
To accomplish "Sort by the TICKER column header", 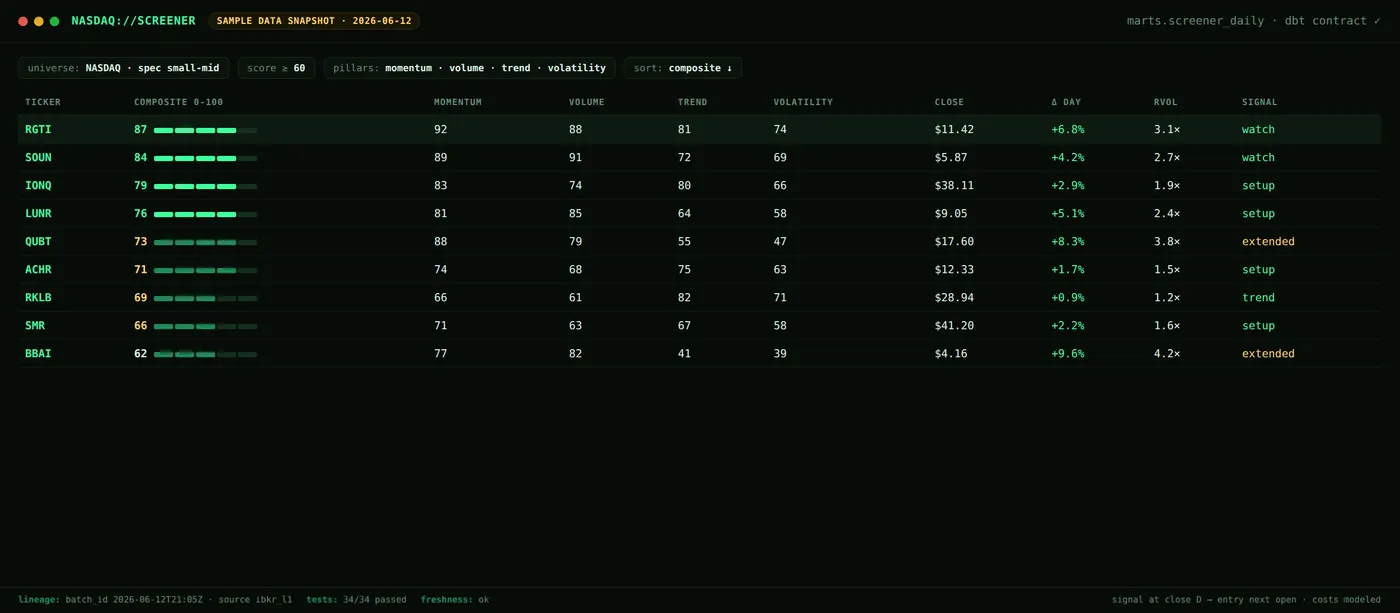I will point(43,102).
